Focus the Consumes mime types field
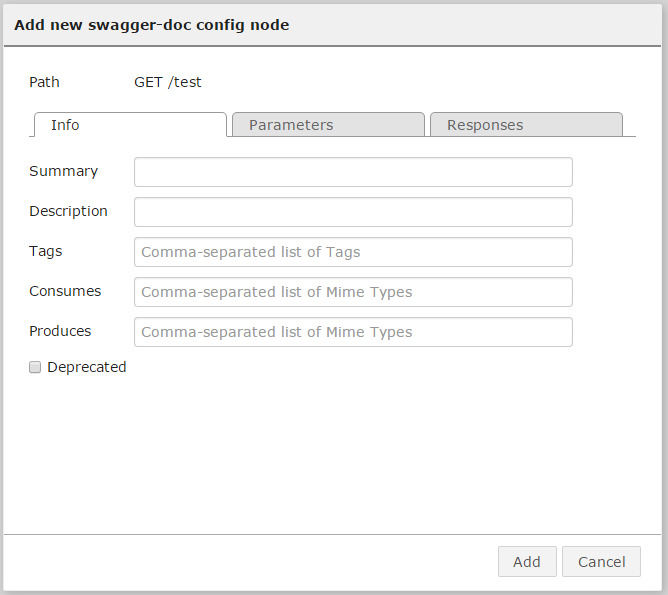Screen dimensions: 668x595 pos(353,292)
